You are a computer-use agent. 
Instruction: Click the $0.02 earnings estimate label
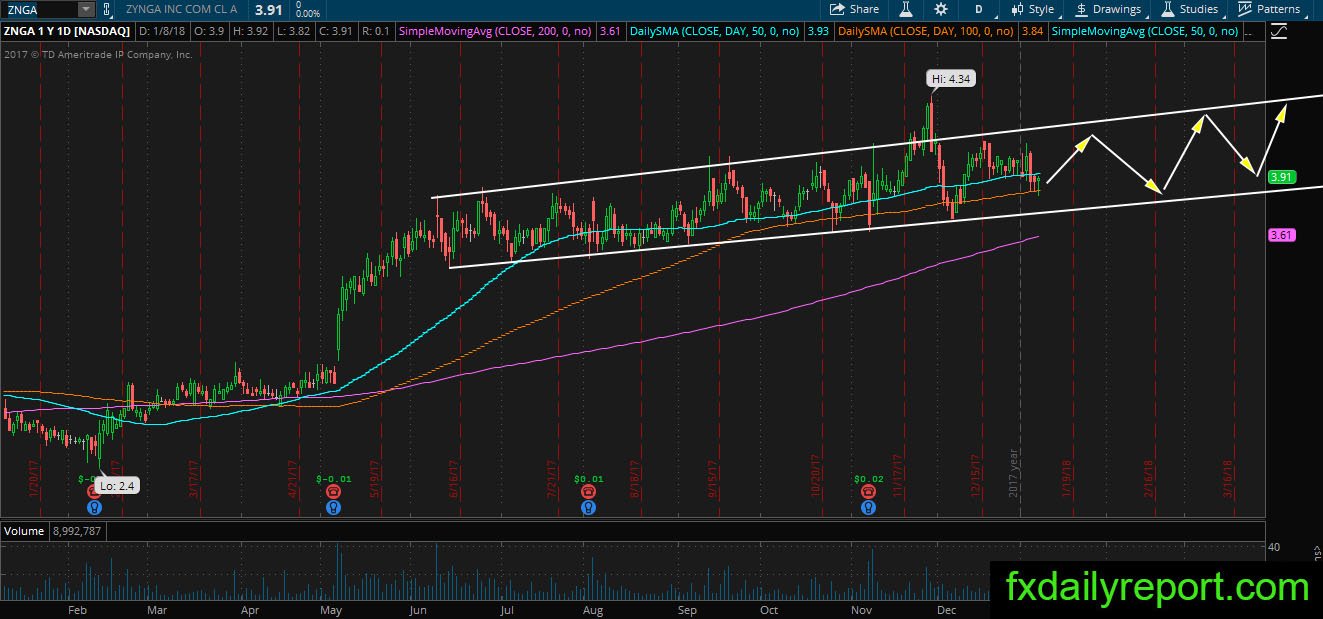point(869,479)
